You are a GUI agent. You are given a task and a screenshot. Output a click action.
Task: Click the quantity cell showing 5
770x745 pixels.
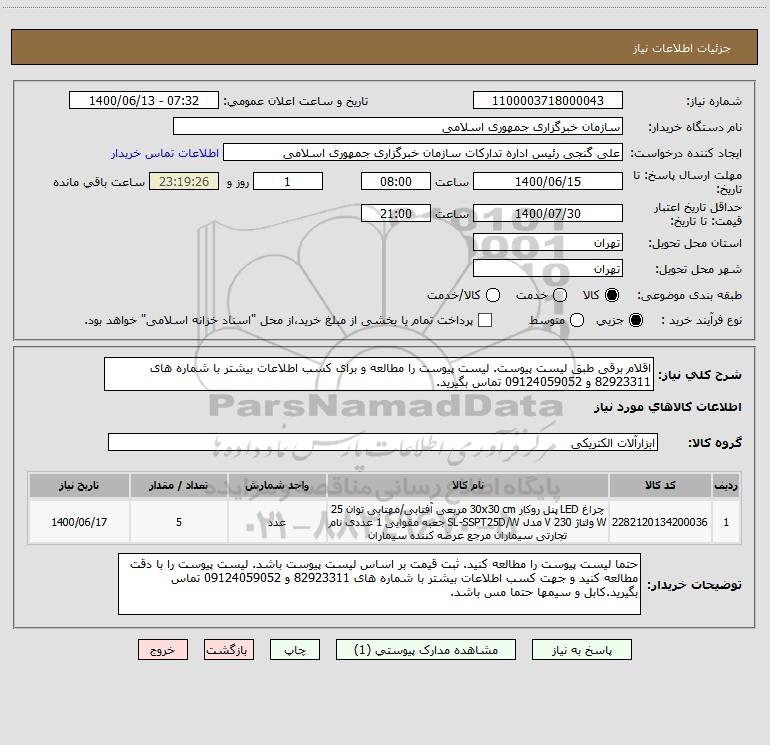[179, 522]
